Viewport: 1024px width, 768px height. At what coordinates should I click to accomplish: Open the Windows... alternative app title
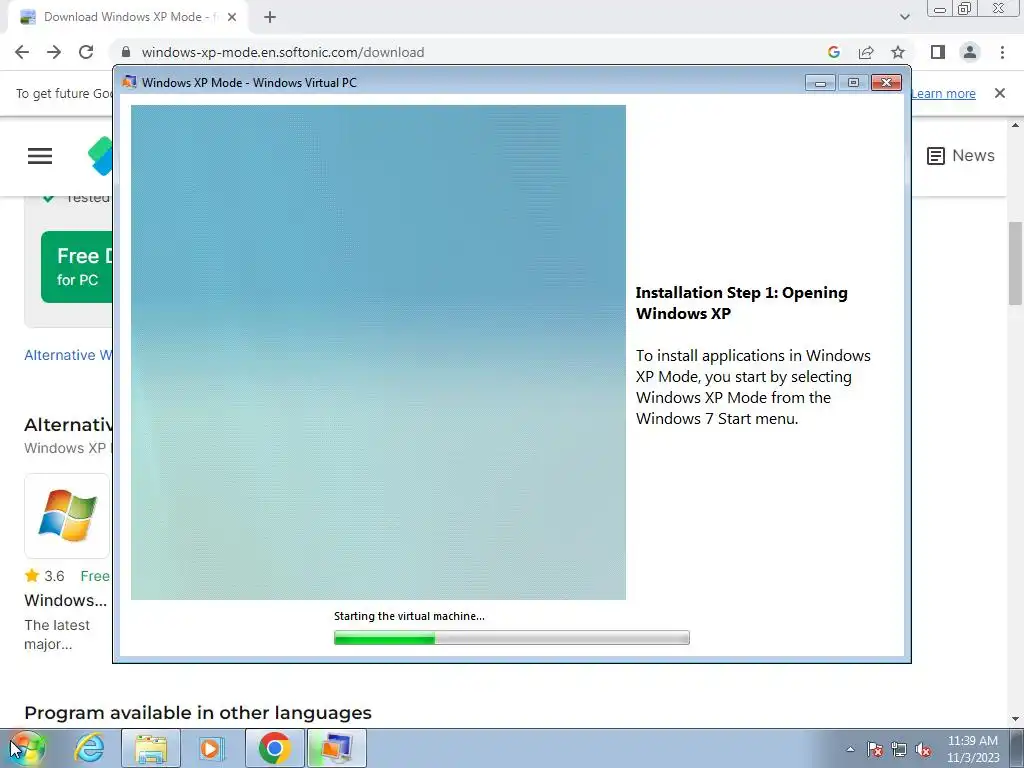point(65,600)
